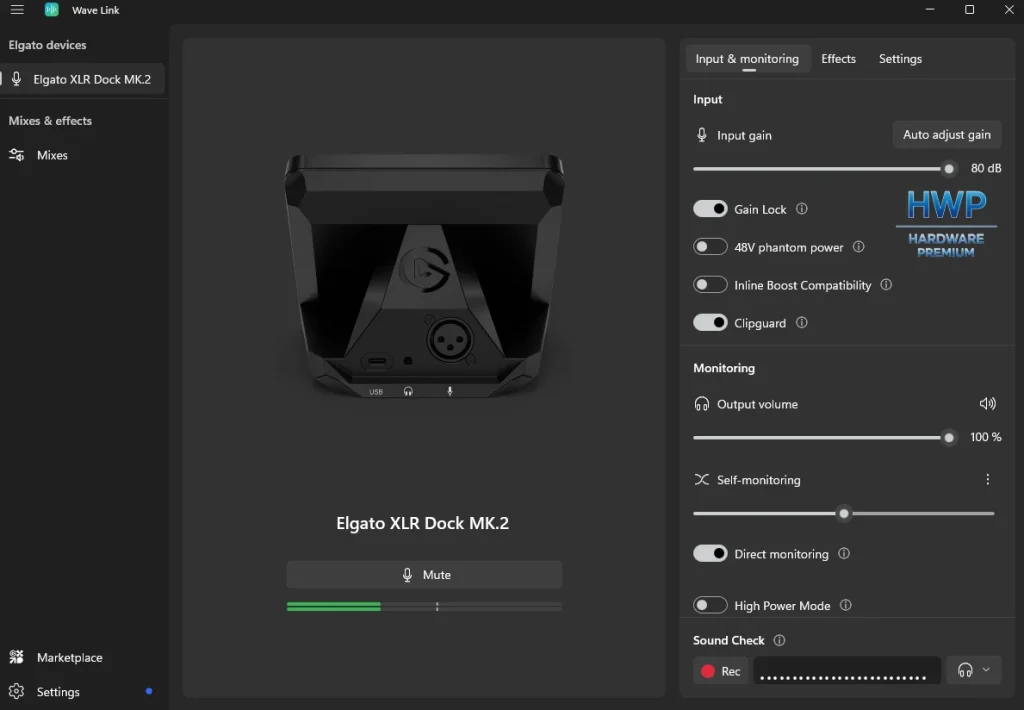
Task: Click the 80 dB gain value
Action: [x=985, y=169]
